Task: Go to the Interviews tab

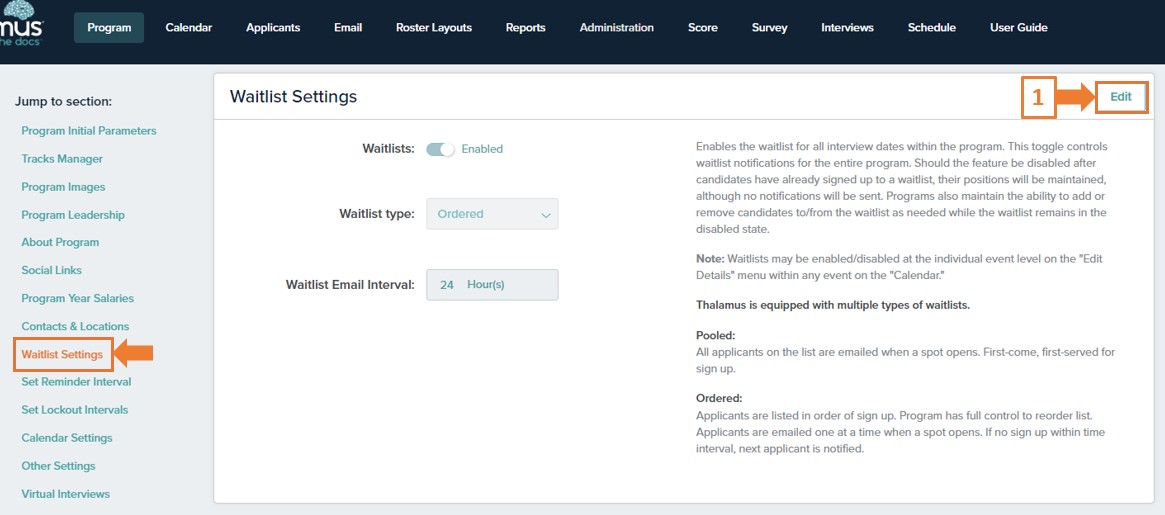Action: pyautogui.click(x=847, y=27)
